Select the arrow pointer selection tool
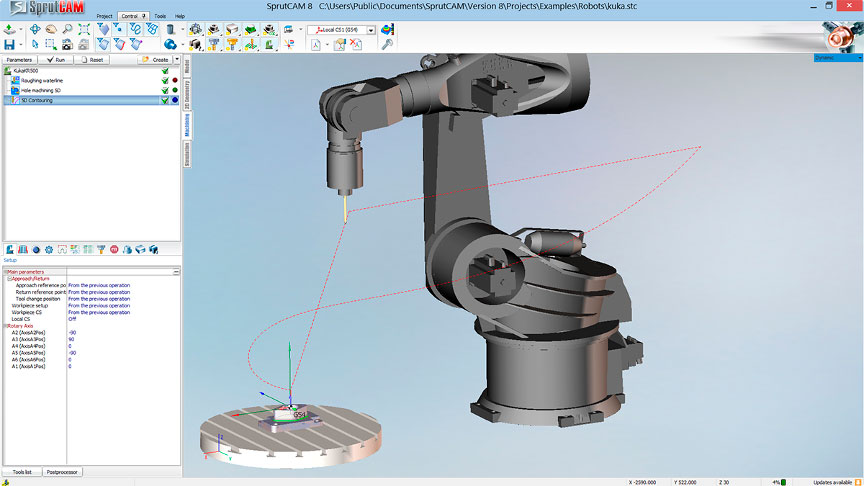 pos(35,45)
